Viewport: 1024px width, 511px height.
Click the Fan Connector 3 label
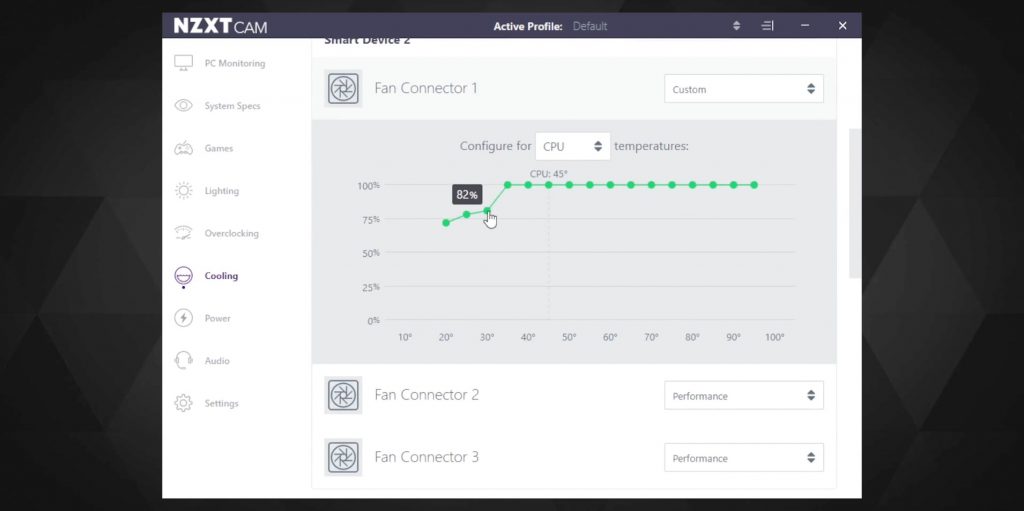tap(426, 457)
